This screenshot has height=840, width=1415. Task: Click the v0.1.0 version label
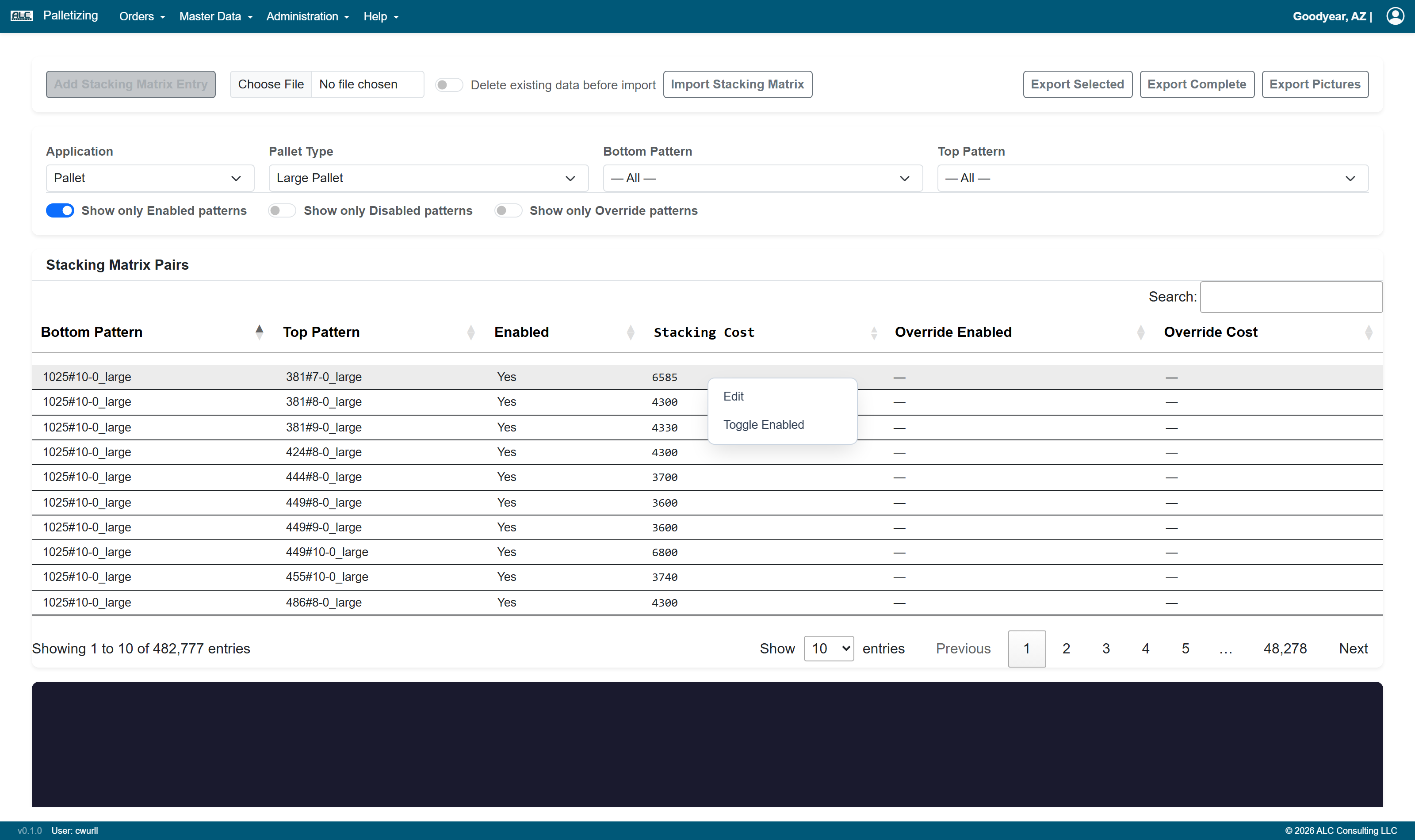(30, 830)
